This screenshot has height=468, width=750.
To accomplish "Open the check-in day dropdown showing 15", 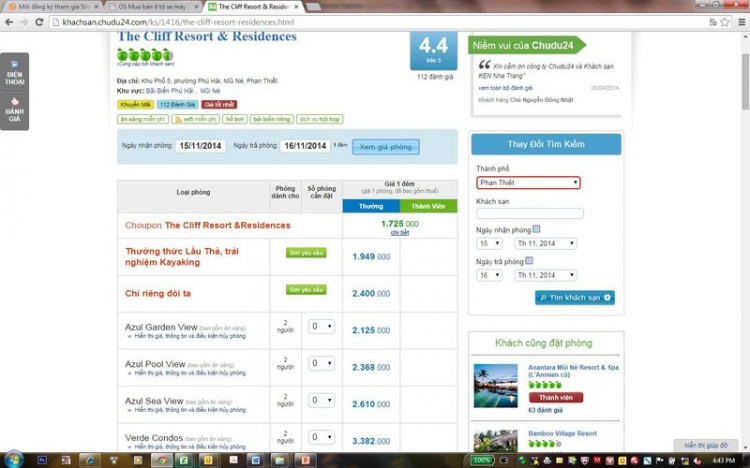I will pos(489,244).
